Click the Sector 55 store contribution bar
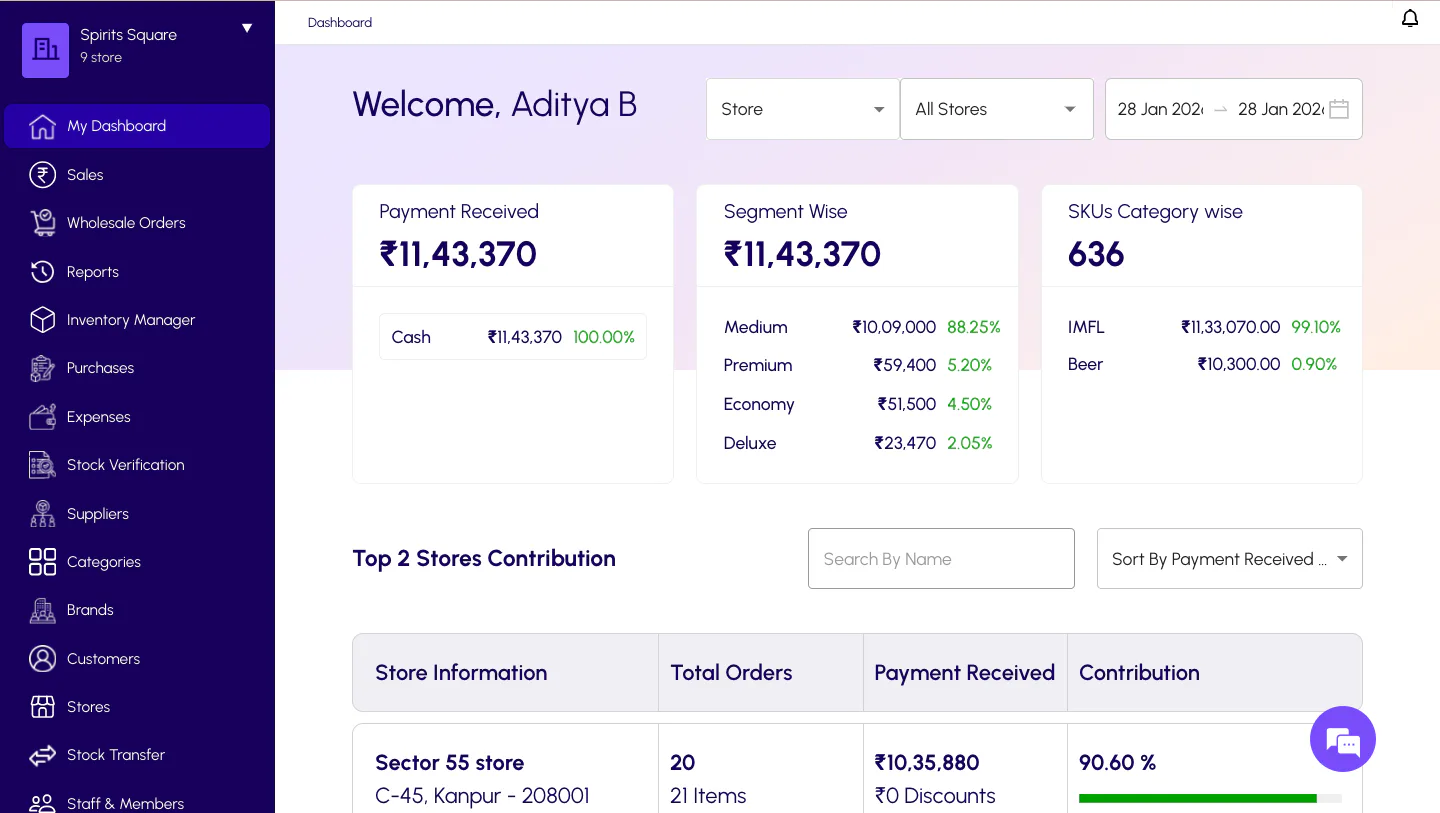 coord(1210,798)
